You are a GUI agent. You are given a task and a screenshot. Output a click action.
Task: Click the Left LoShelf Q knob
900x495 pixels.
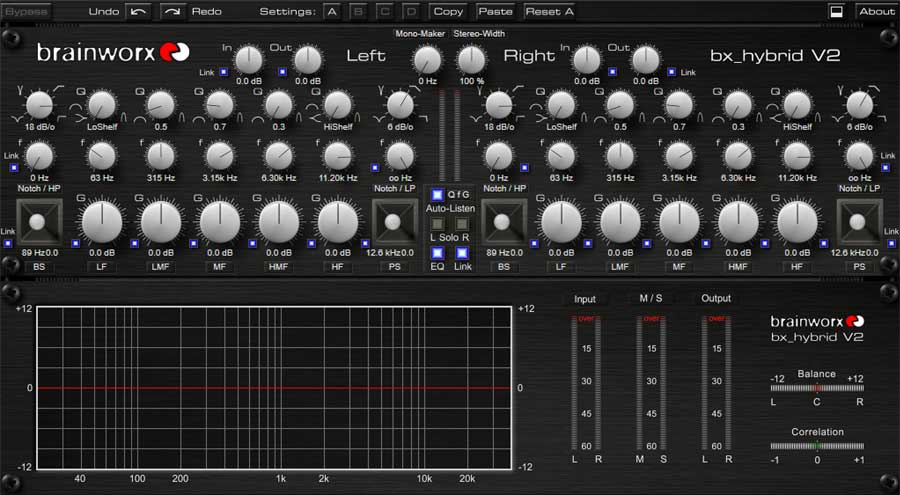coord(102,105)
